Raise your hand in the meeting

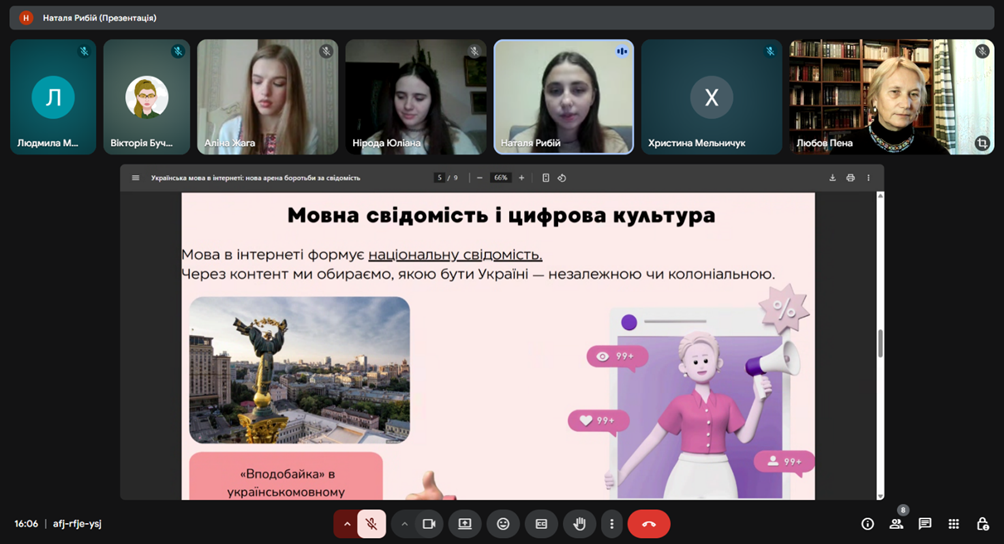[x=579, y=523]
